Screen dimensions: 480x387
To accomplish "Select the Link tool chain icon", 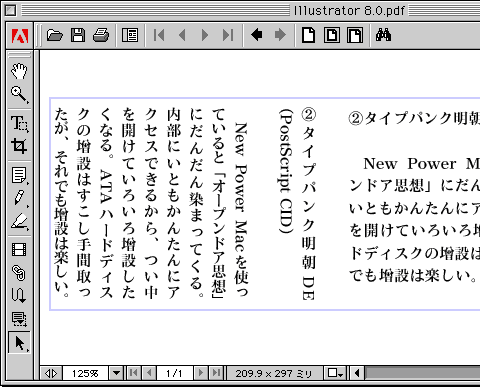I will pyautogui.click(x=19, y=272).
